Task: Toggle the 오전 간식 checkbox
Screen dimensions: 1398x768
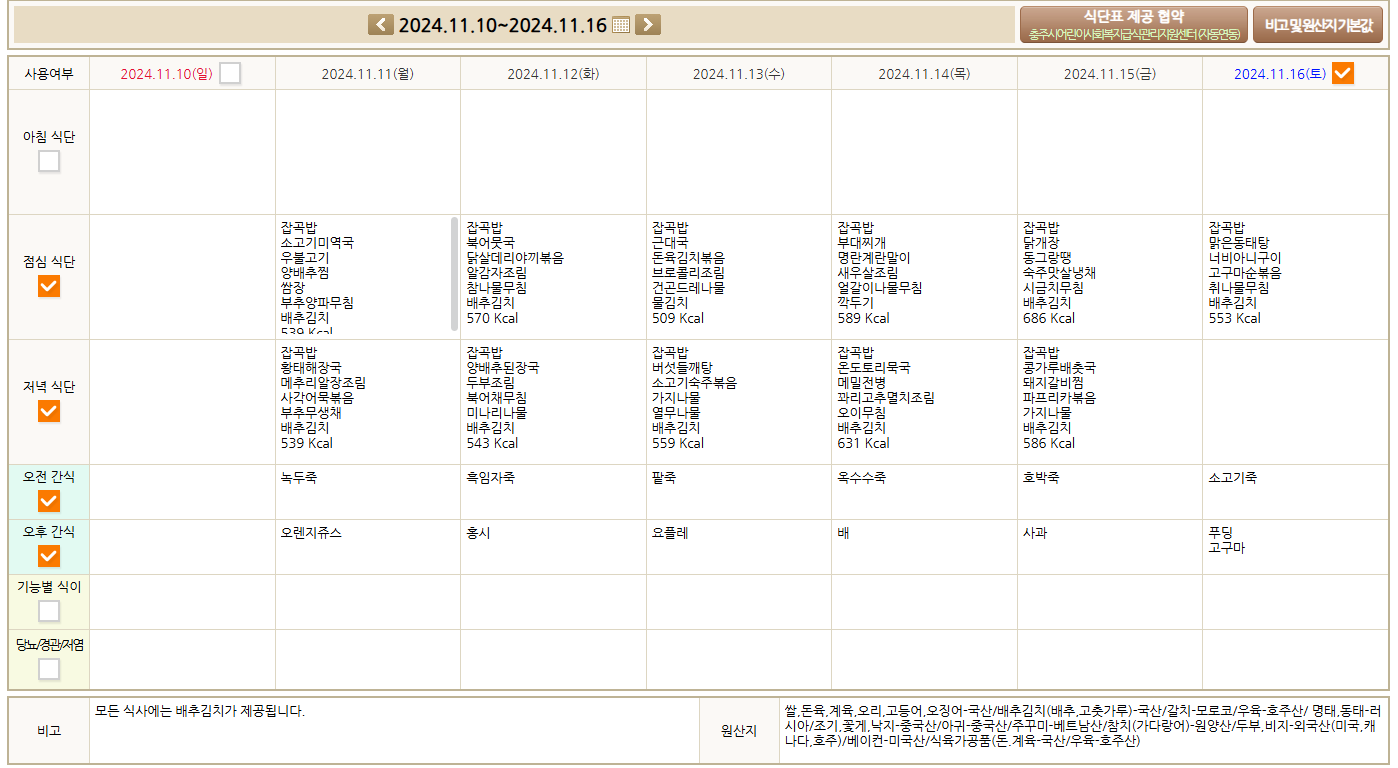Action: 49,501
